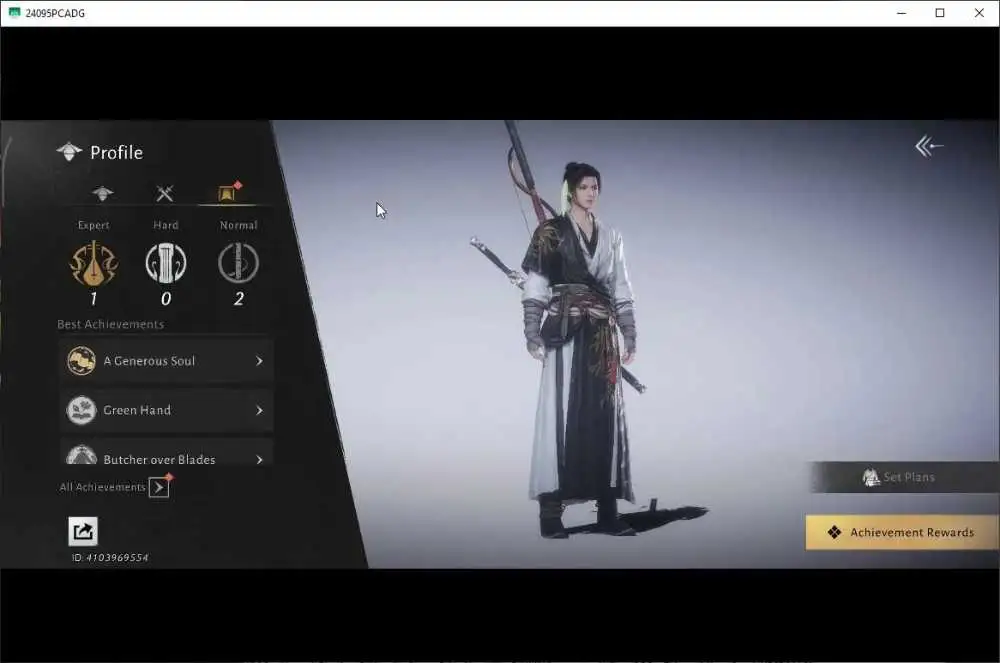1000x663 pixels.
Task: Expand the A Generous Soul chevron
Action: 259,361
